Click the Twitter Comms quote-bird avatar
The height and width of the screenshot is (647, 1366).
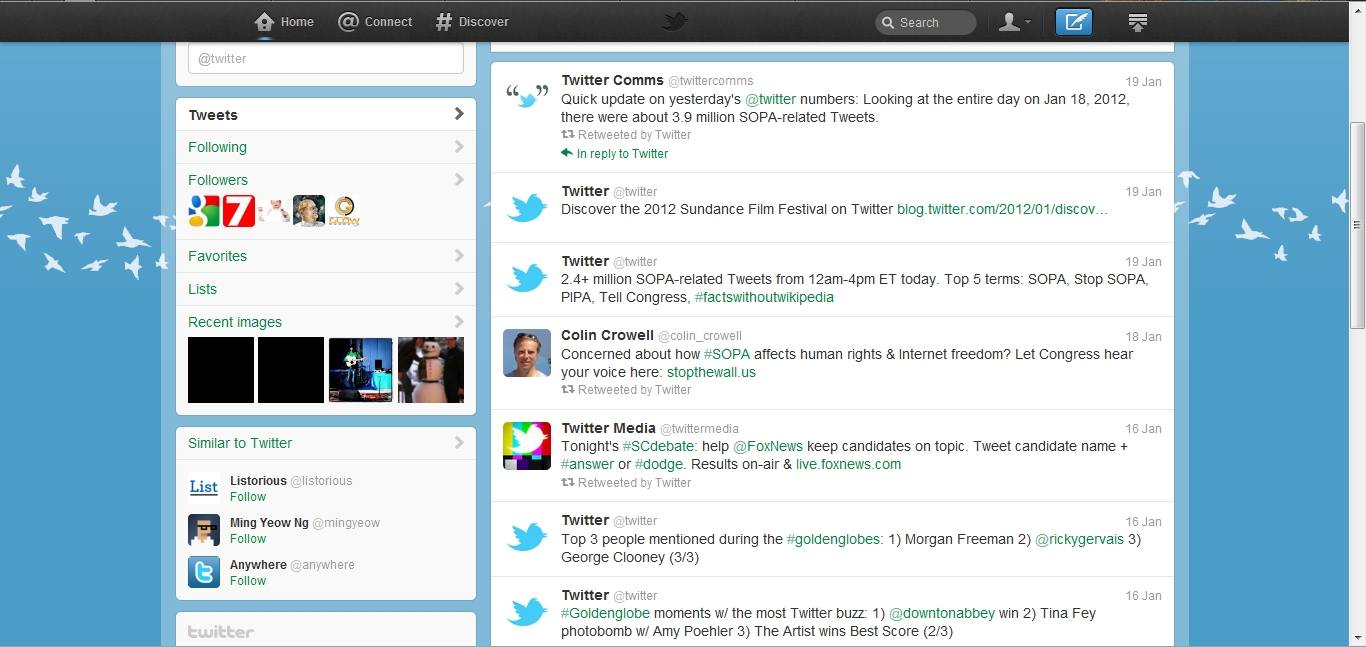[527, 97]
